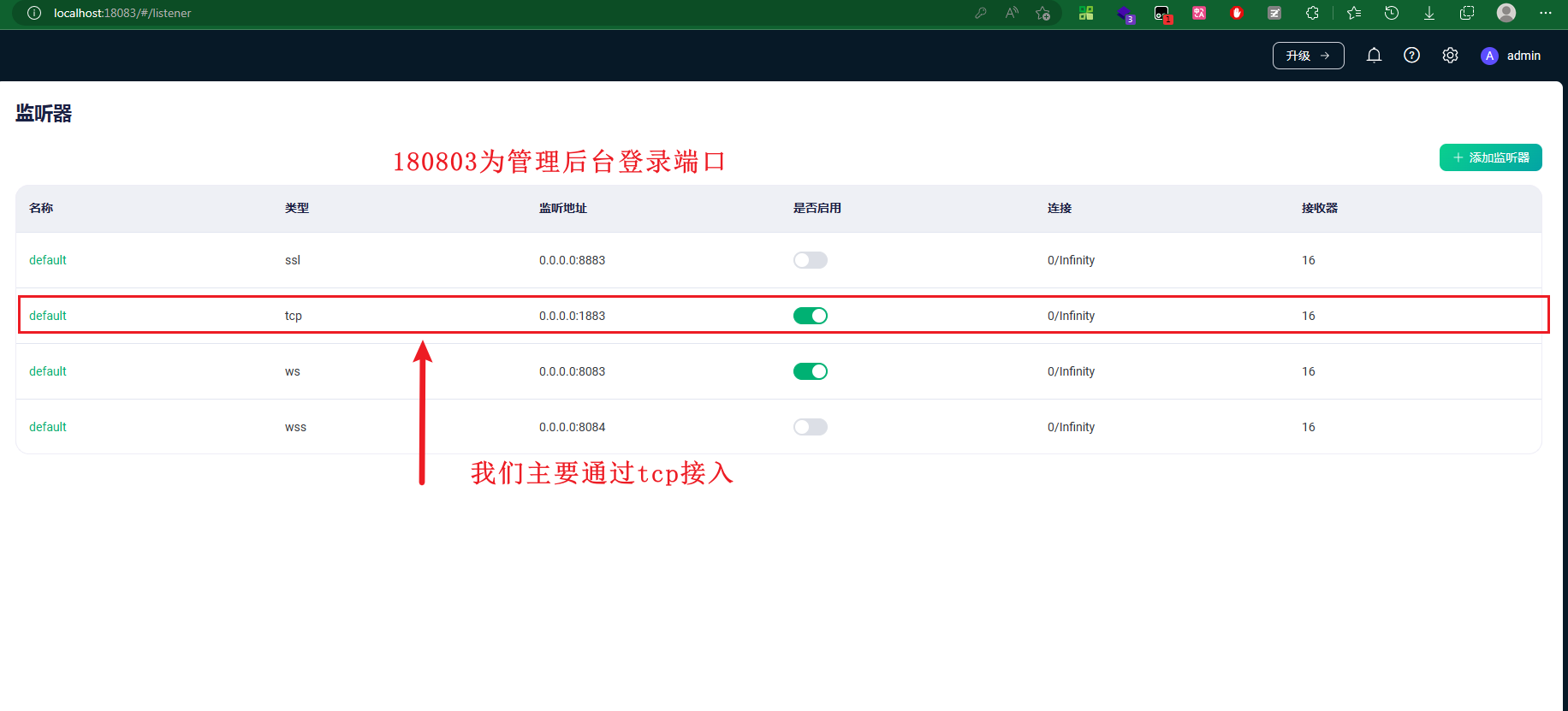Open the ws default listener link
The width and height of the screenshot is (1568, 711).
tap(48, 371)
